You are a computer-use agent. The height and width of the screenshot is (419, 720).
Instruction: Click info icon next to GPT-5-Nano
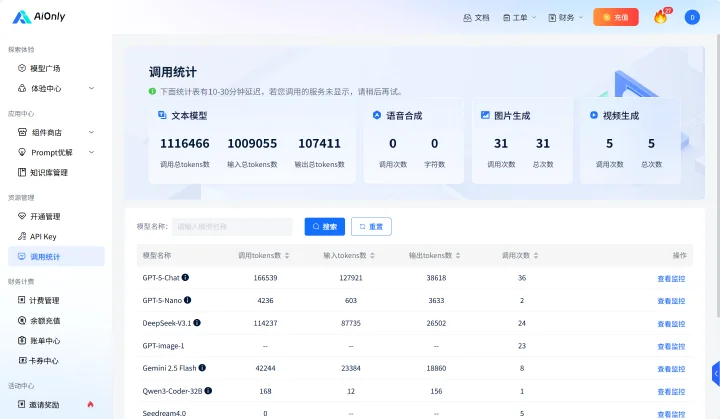pyautogui.click(x=187, y=300)
